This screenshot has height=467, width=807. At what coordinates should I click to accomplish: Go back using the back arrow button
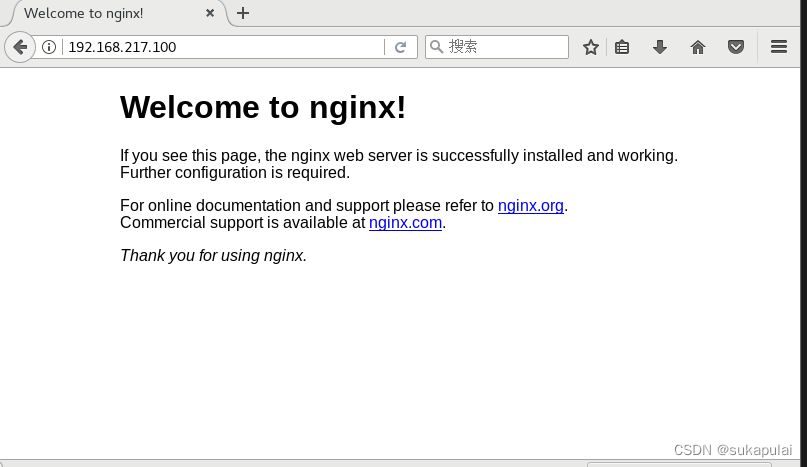(x=20, y=47)
